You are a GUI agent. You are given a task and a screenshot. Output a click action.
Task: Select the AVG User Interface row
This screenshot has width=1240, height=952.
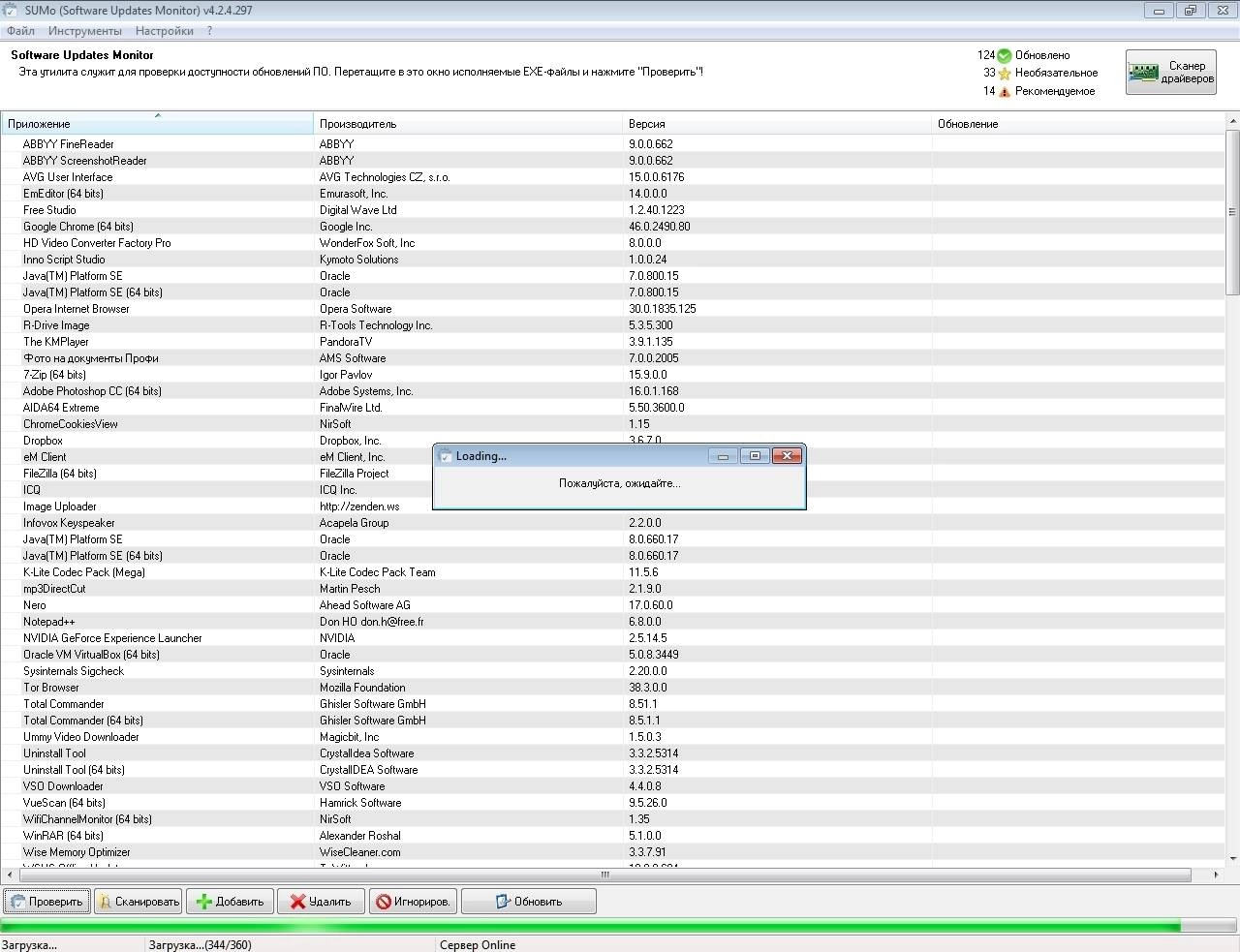pos(612,177)
